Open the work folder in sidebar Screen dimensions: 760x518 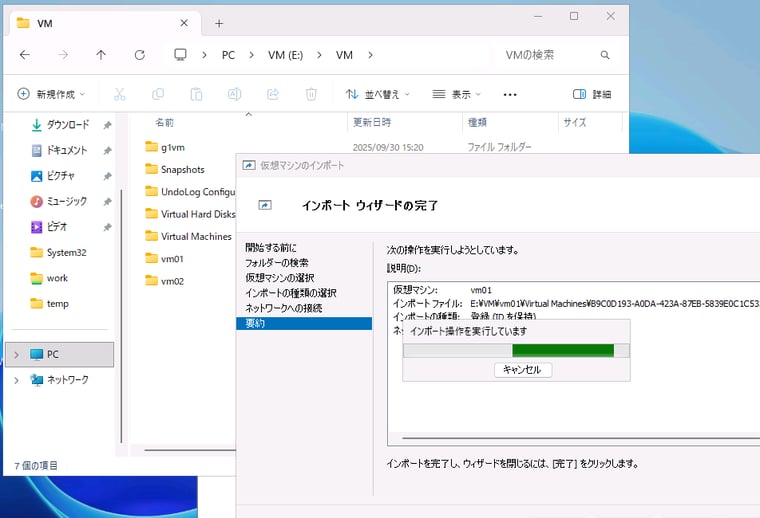[x=49, y=278]
